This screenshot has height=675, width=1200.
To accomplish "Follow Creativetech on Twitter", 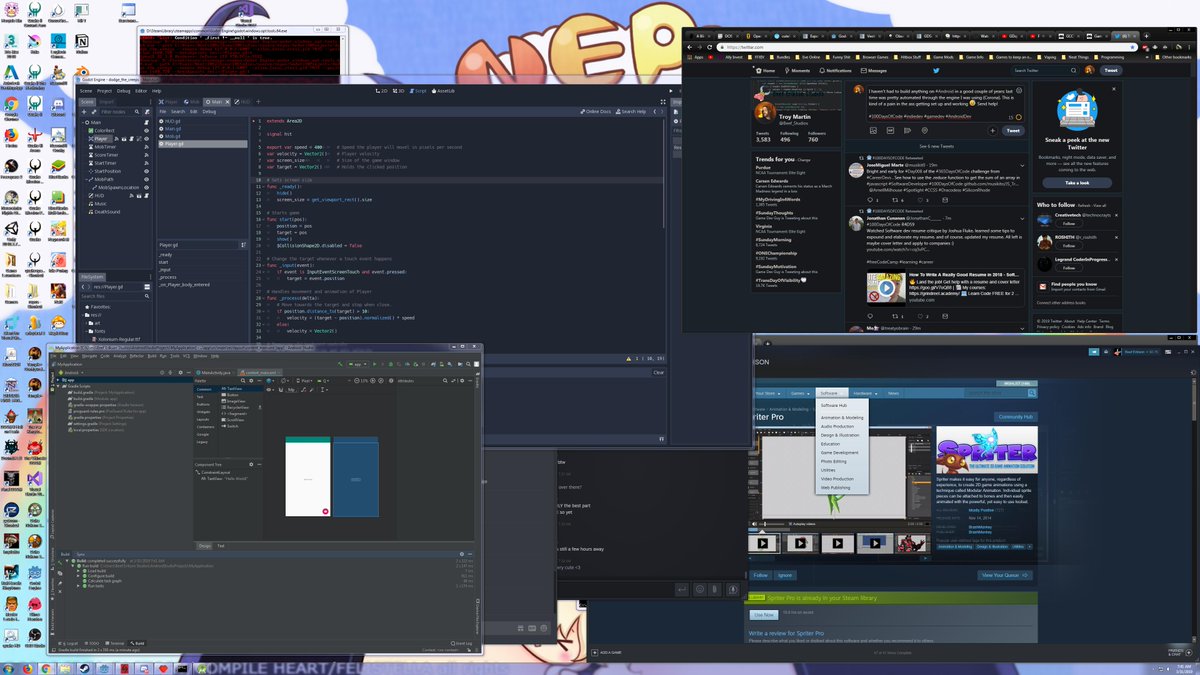I will 1069,224.
